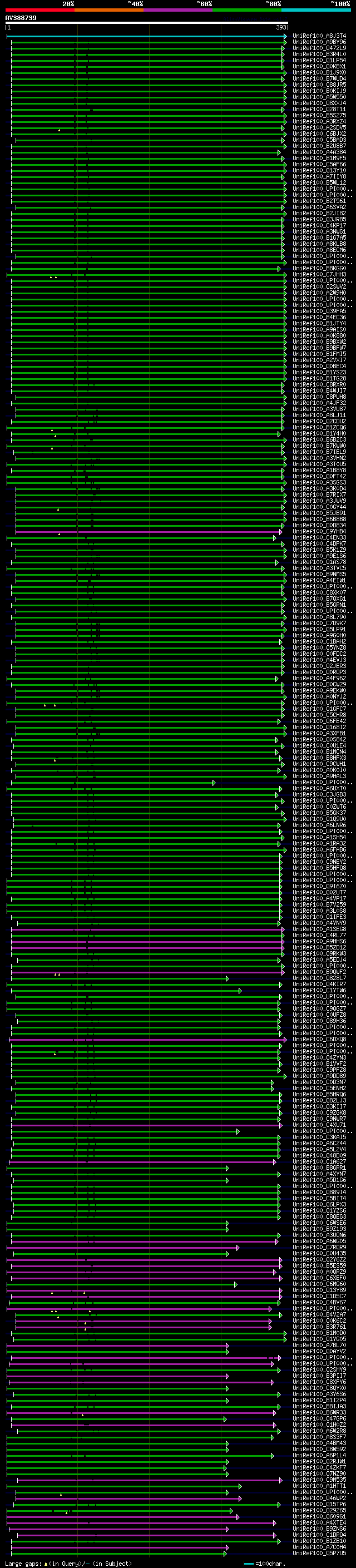The image size is (356, 1568).
Task: Click the query end position 393
Action: tap(281, 27)
